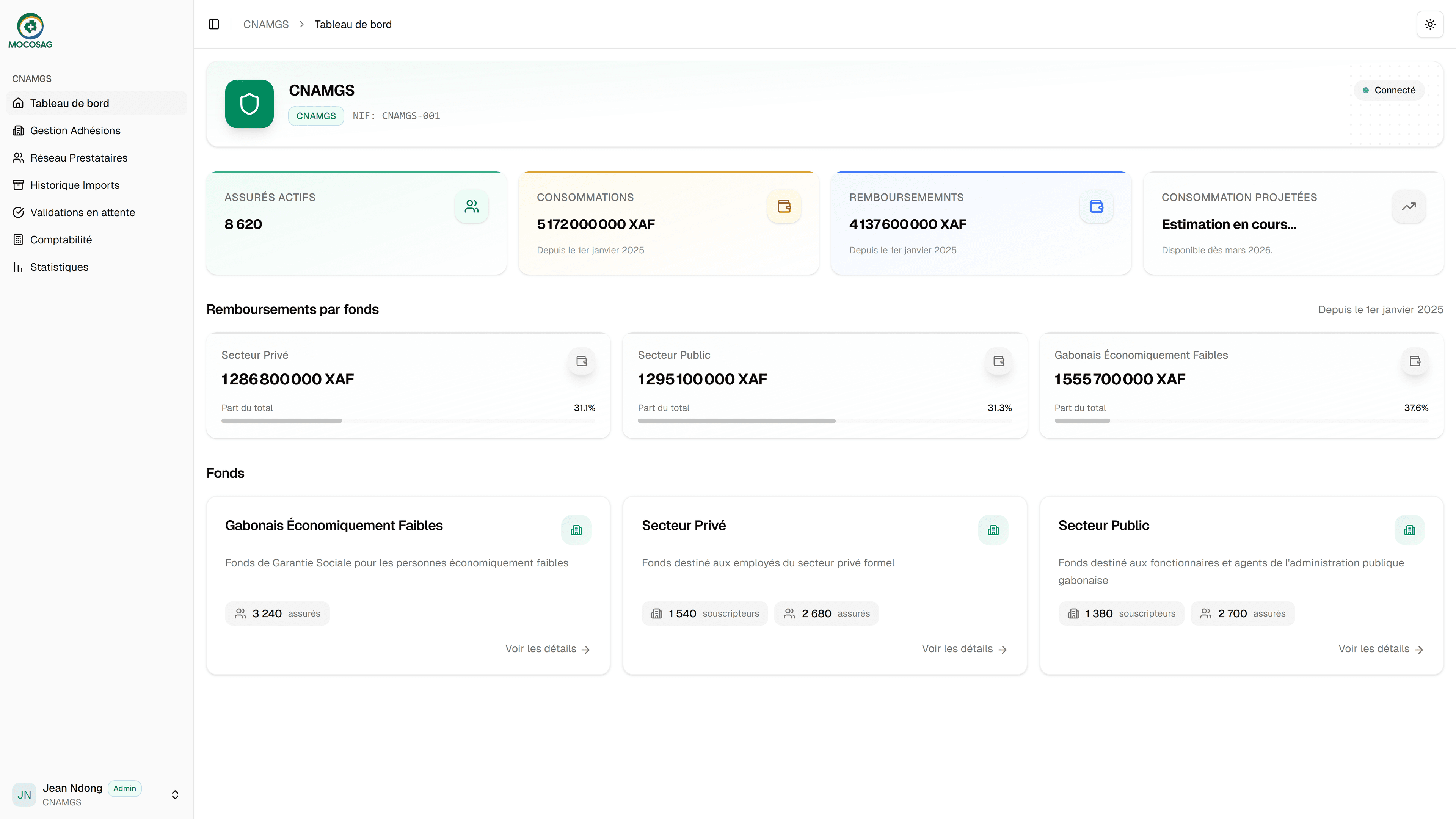Viewport: 1456px width, 819px height.
Task: Click the 37.6% share value
Action: coord(1416,408)
